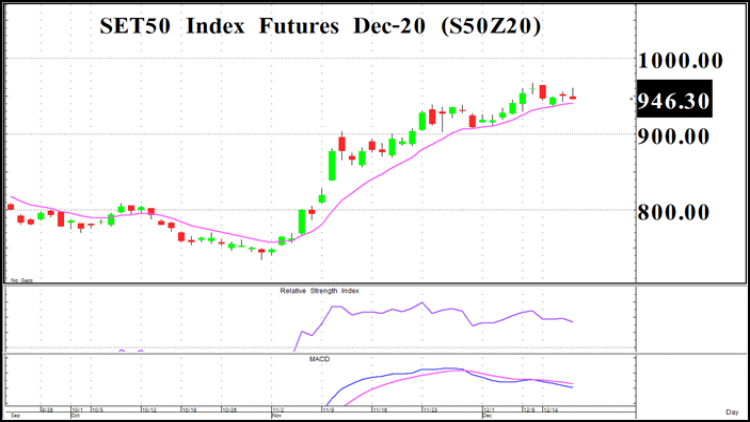Viewport: 750px width, 422px height.
Task: Click the 11/2 date axis label
Action: 278,410
